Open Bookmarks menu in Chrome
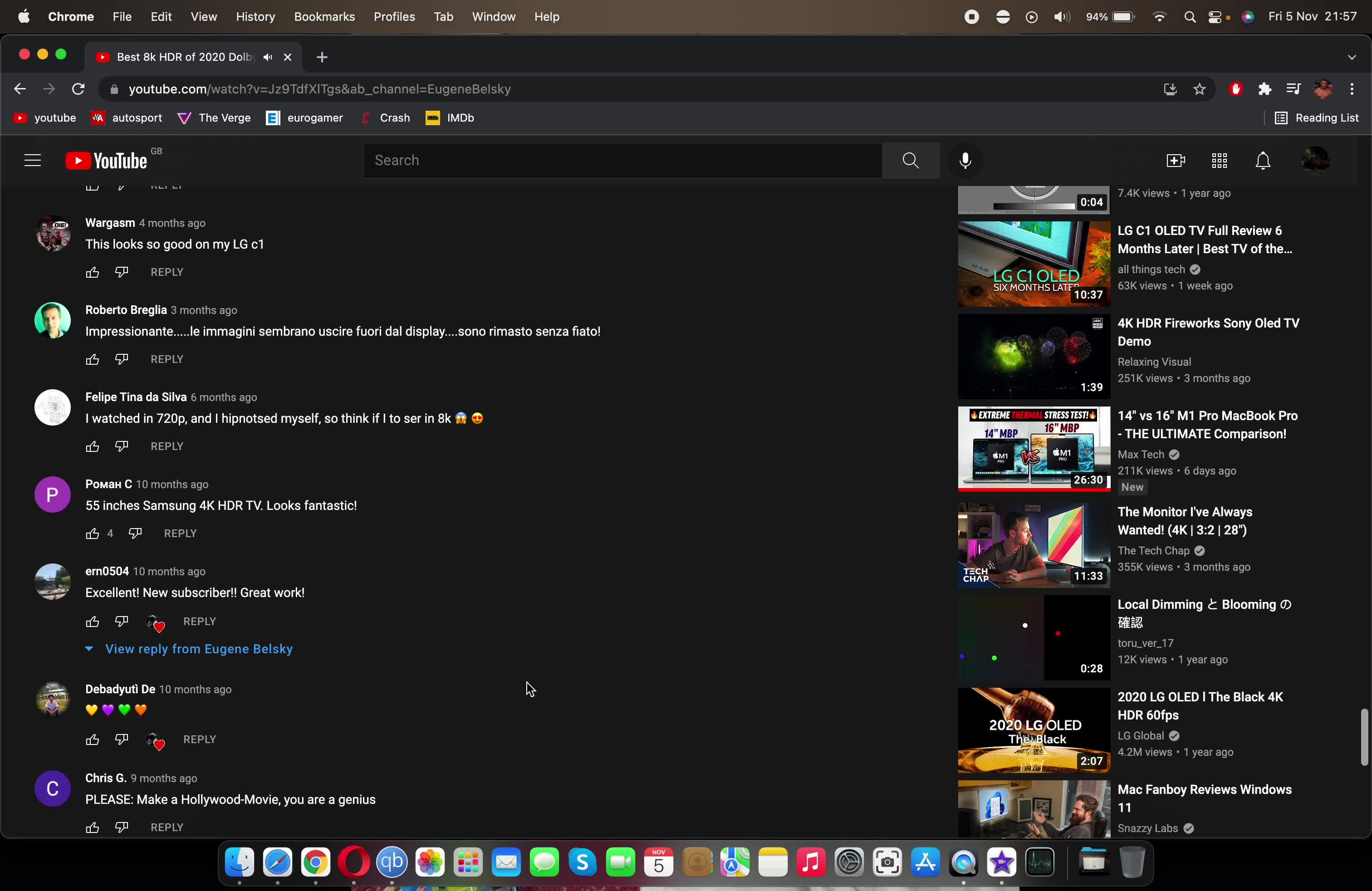This screenshot has width=1372, height=891. [x=324, y=16]
